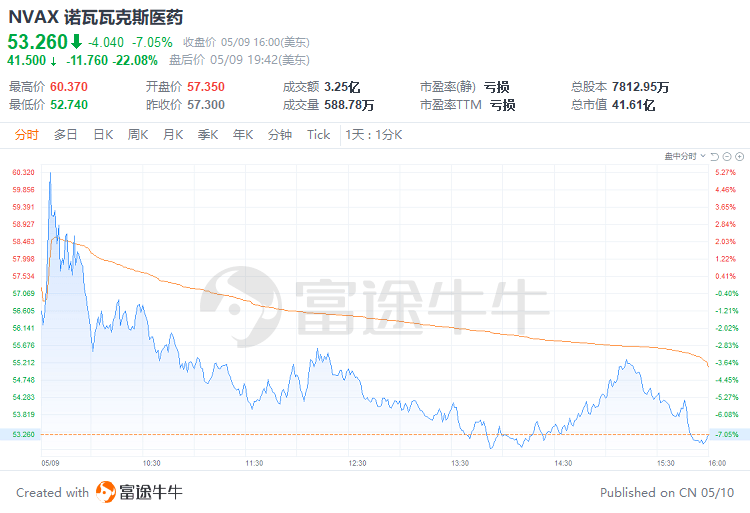Switch to the 多日 tab
This screenshot has width=750, height=513.
coord(66,135)
